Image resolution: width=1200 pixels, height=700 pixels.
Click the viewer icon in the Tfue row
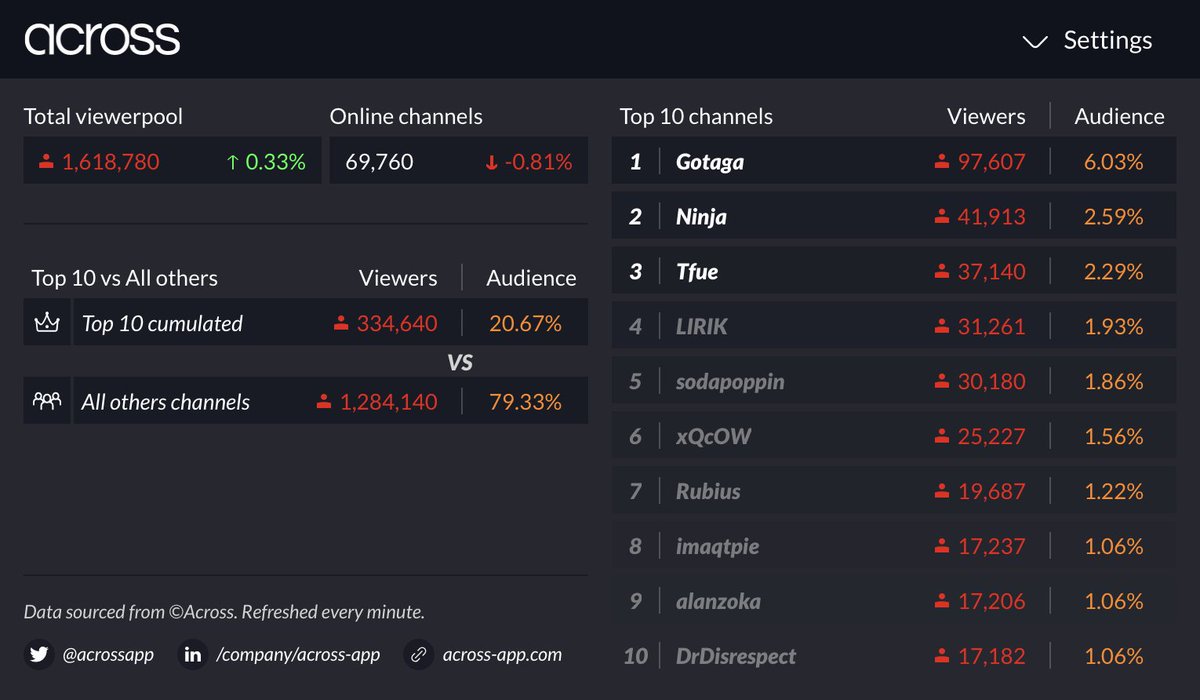point(940,271)
